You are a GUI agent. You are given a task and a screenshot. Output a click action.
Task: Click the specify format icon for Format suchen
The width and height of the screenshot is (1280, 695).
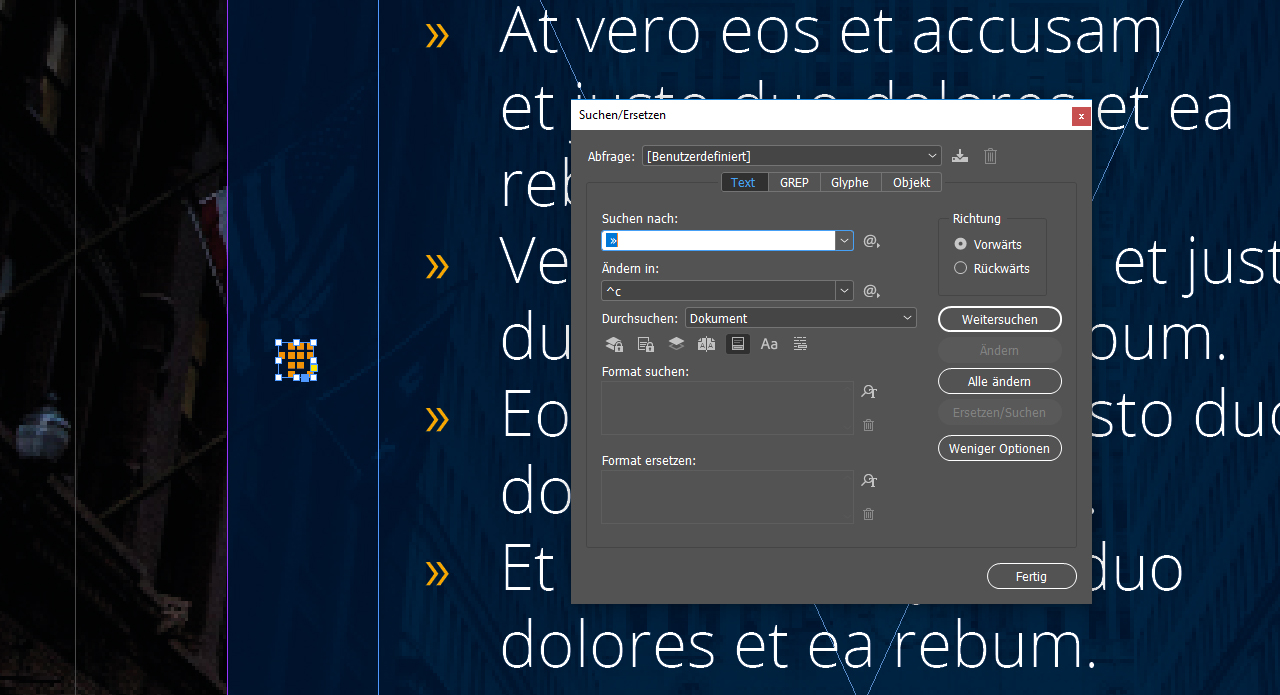click(x=869, y=392)
